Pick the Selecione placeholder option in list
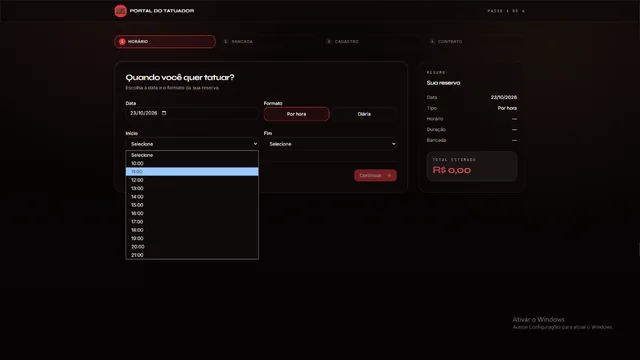 coord(192,155)
